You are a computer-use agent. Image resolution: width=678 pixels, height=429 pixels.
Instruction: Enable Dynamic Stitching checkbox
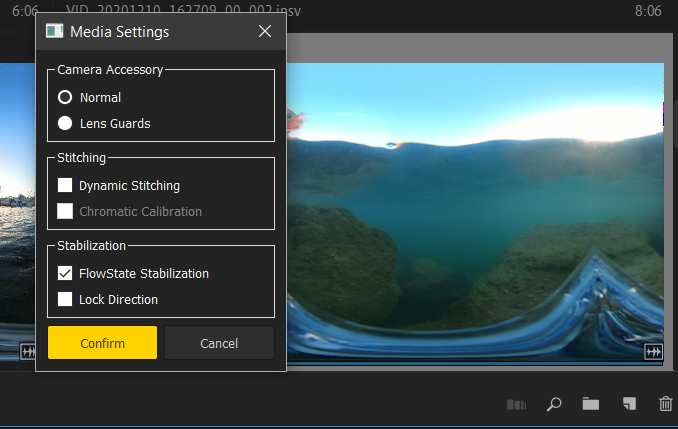pyautogui.click(x=65, y=185)
